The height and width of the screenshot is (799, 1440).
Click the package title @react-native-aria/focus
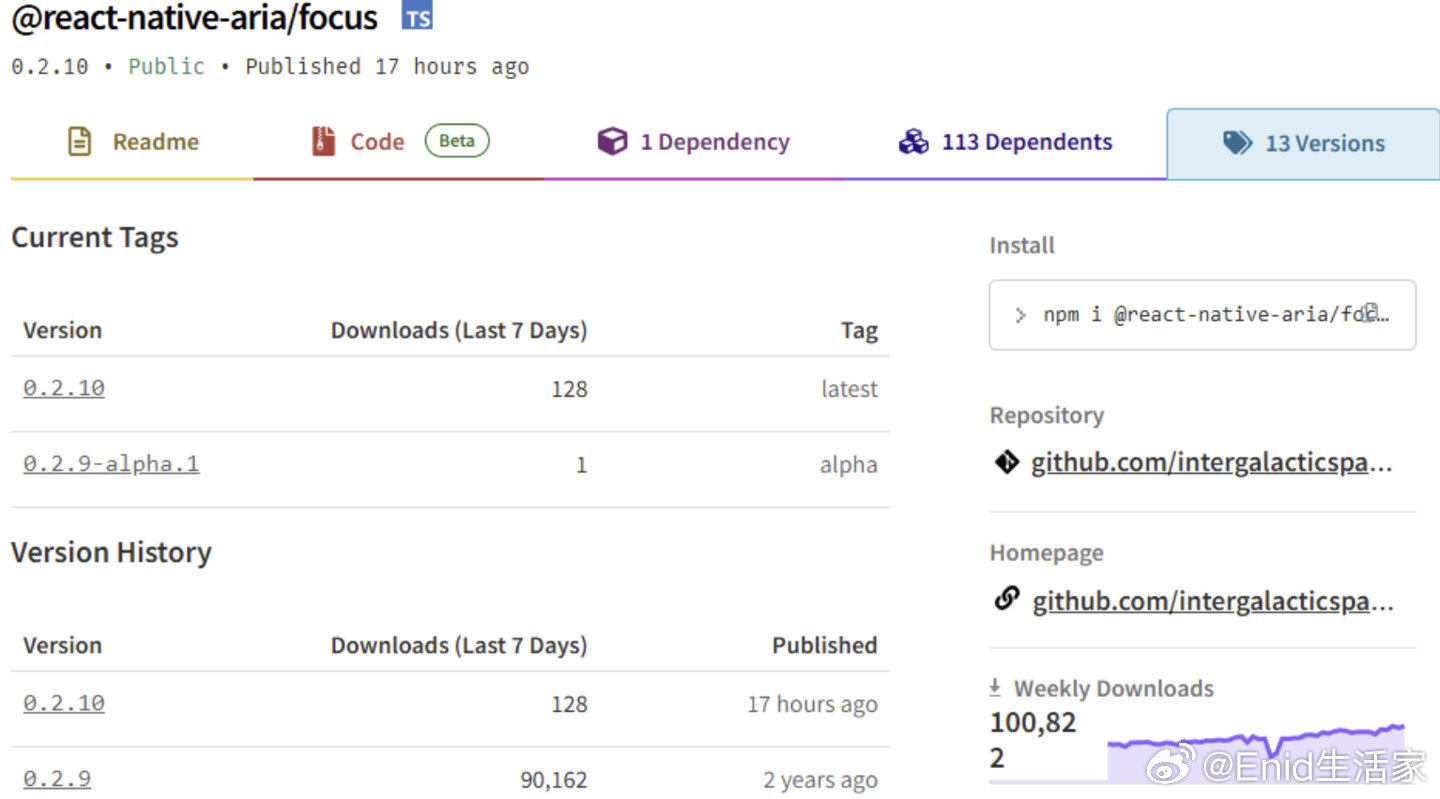[x=195, y=17]
